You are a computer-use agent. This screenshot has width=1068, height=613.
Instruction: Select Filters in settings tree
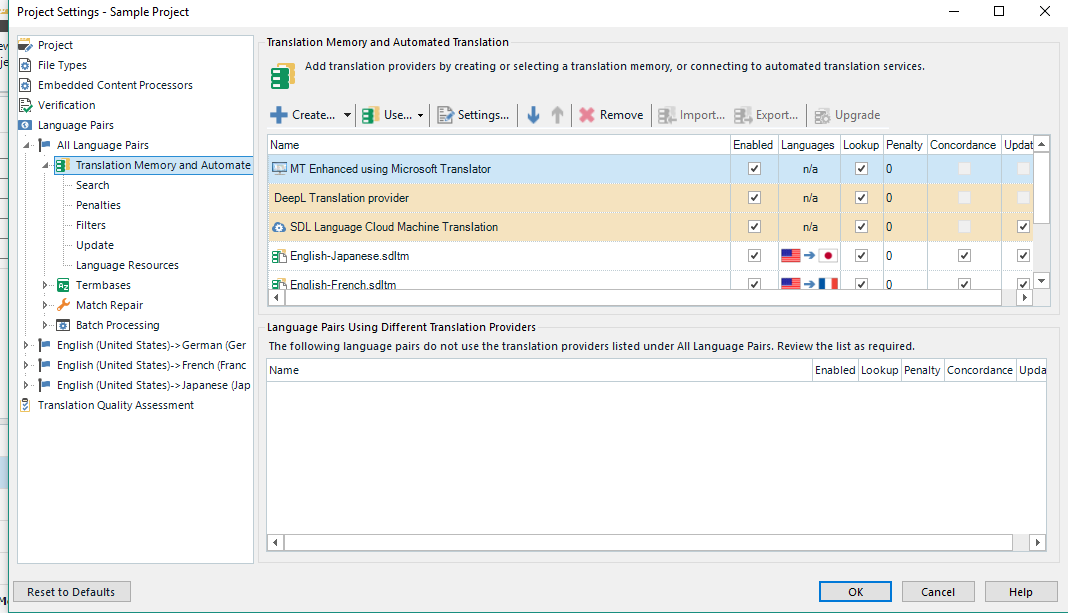(91, 225)
